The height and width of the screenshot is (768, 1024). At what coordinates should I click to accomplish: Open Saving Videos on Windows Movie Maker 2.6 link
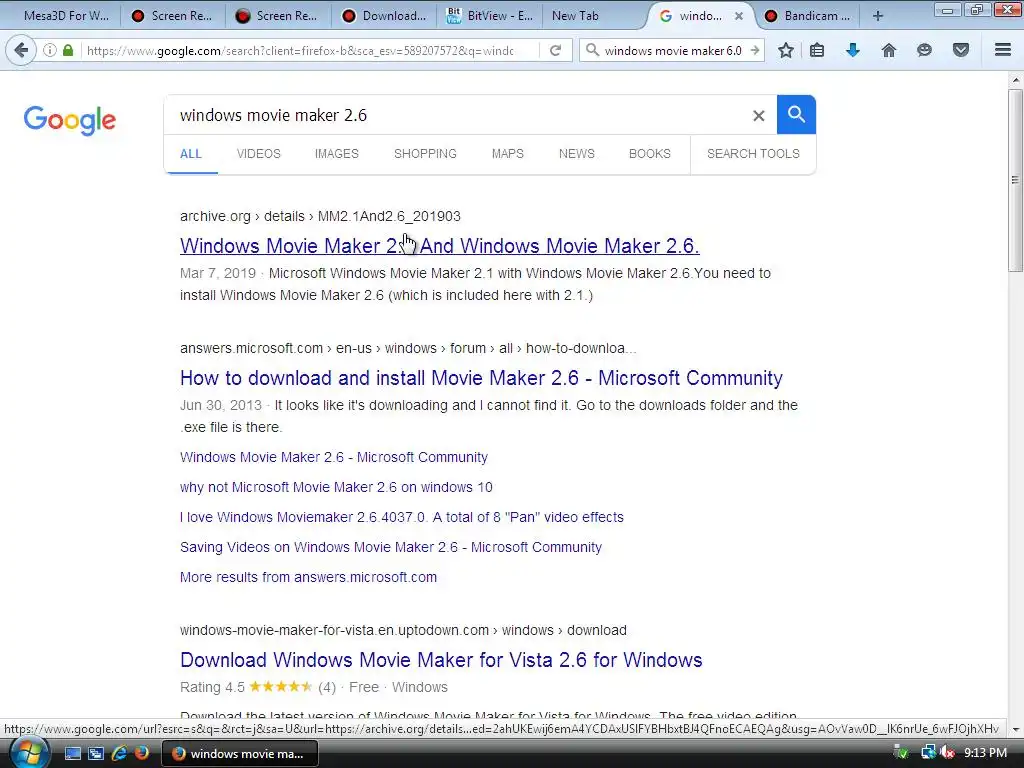click(x=391, y=547)
